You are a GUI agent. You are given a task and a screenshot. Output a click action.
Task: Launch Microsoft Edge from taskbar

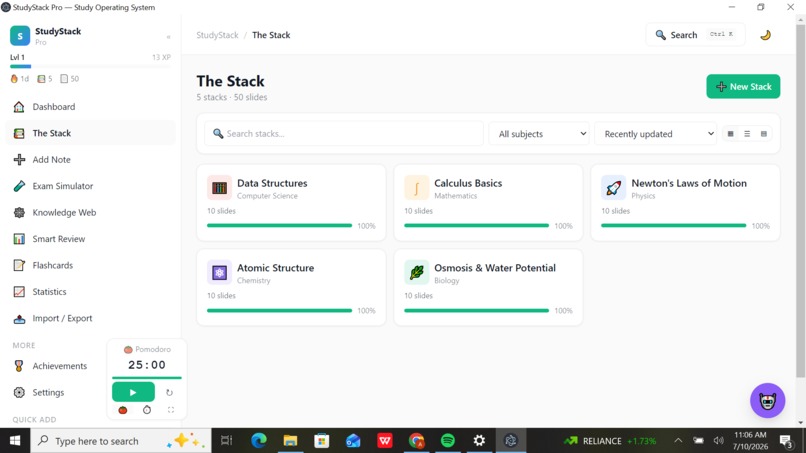click(259, 441)
